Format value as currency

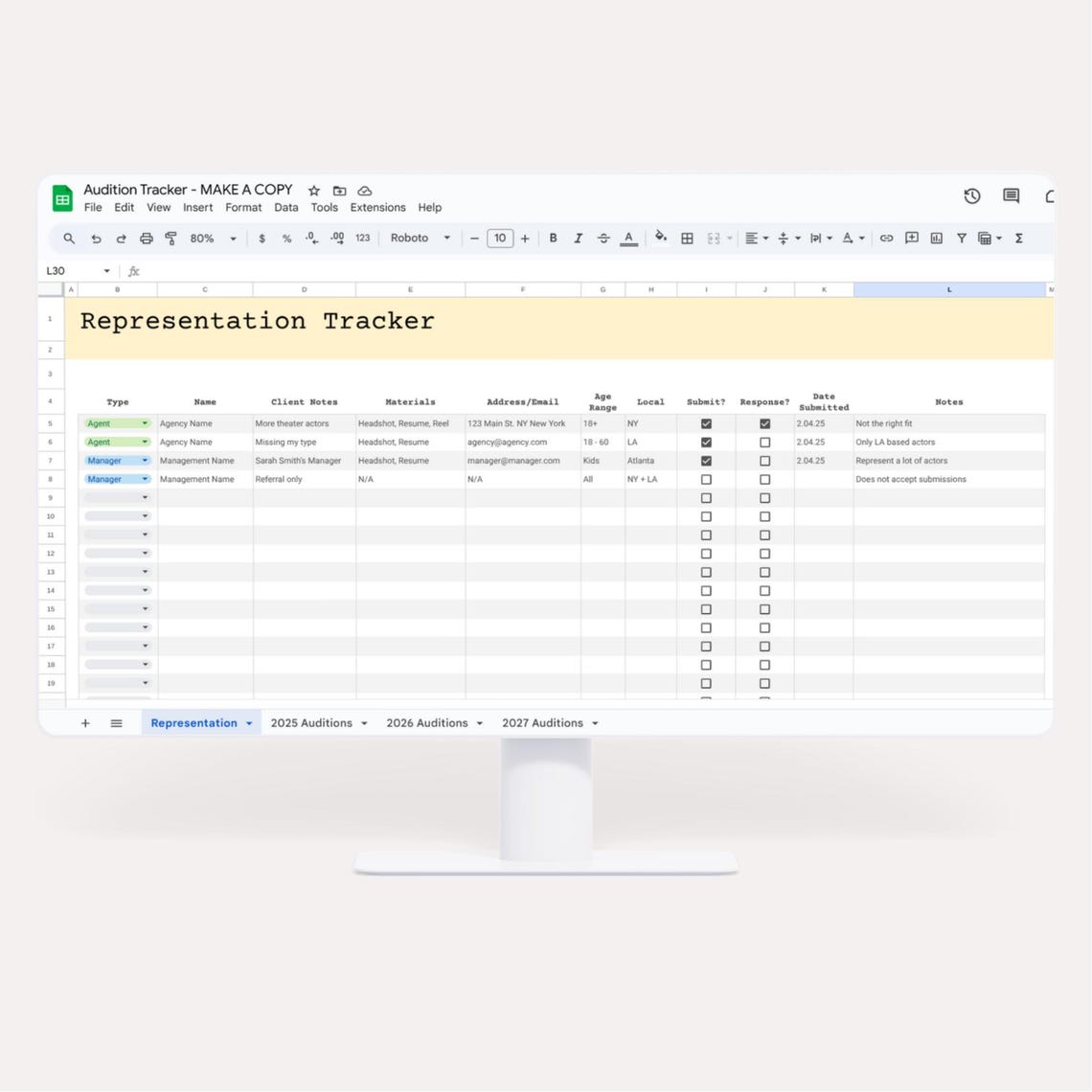262,238
